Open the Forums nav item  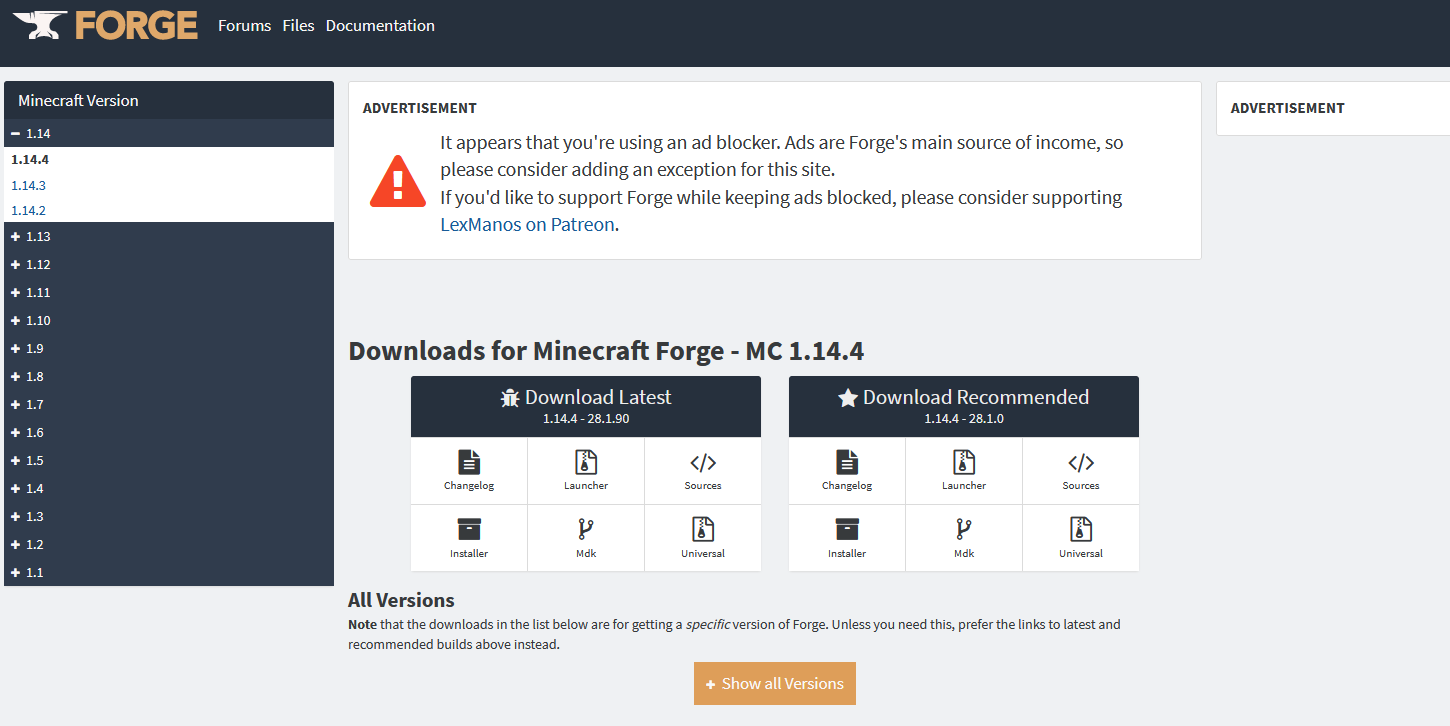(x=244, y=26)
